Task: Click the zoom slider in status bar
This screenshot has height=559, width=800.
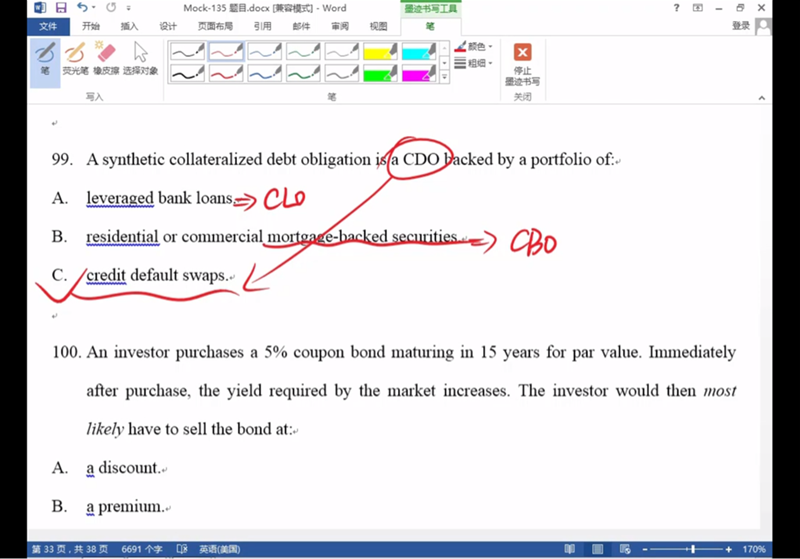Action: (693, 549)
